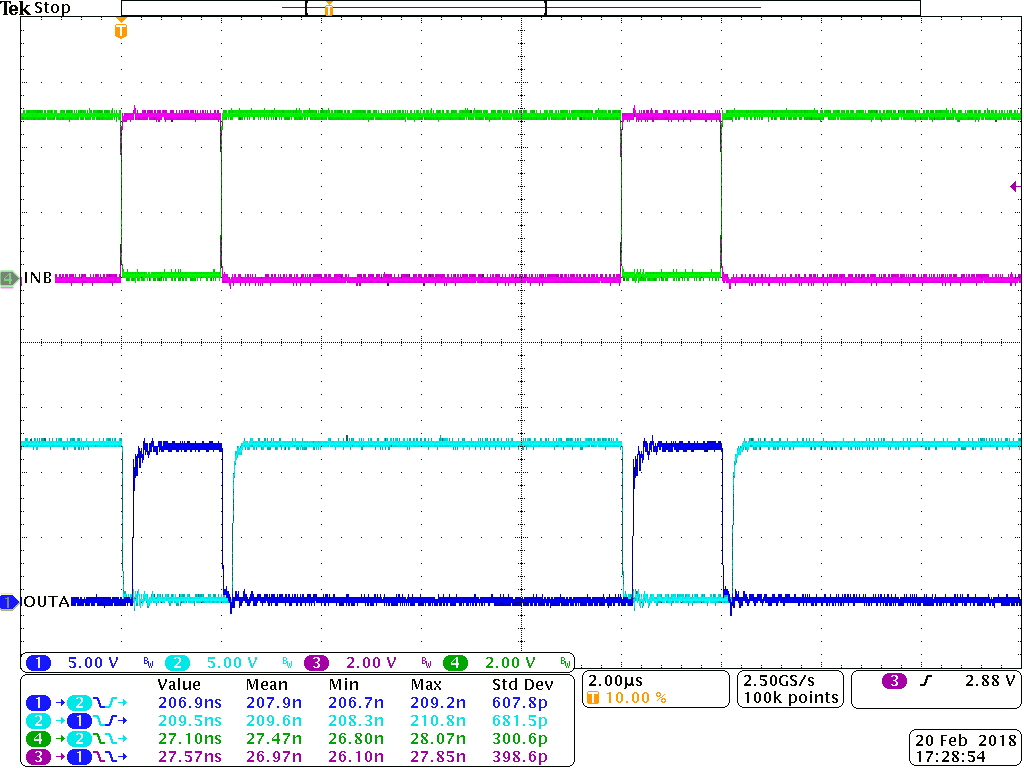Screen dimensions: 1024x768
Task: Select the magenta Channel 3 badge
Action: (316, 662)
